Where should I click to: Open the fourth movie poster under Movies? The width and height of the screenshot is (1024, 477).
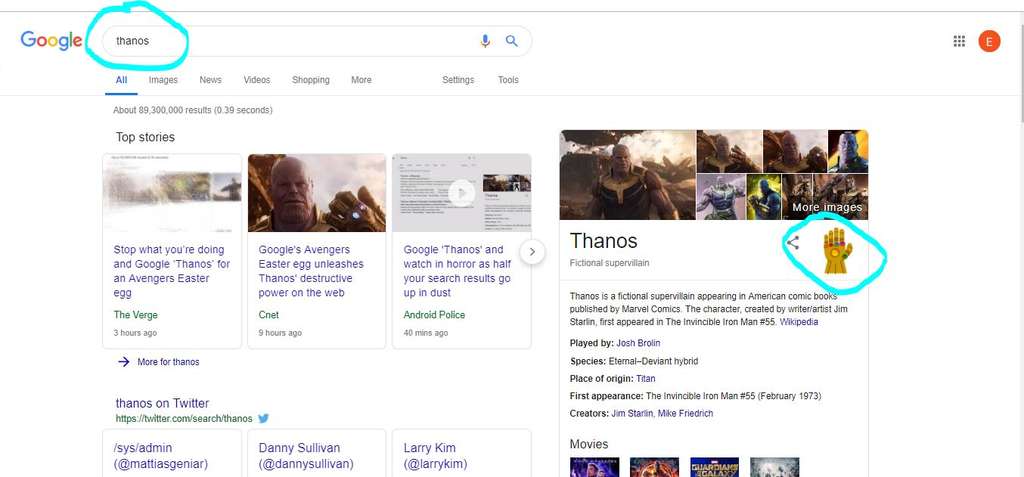point(775,467)
